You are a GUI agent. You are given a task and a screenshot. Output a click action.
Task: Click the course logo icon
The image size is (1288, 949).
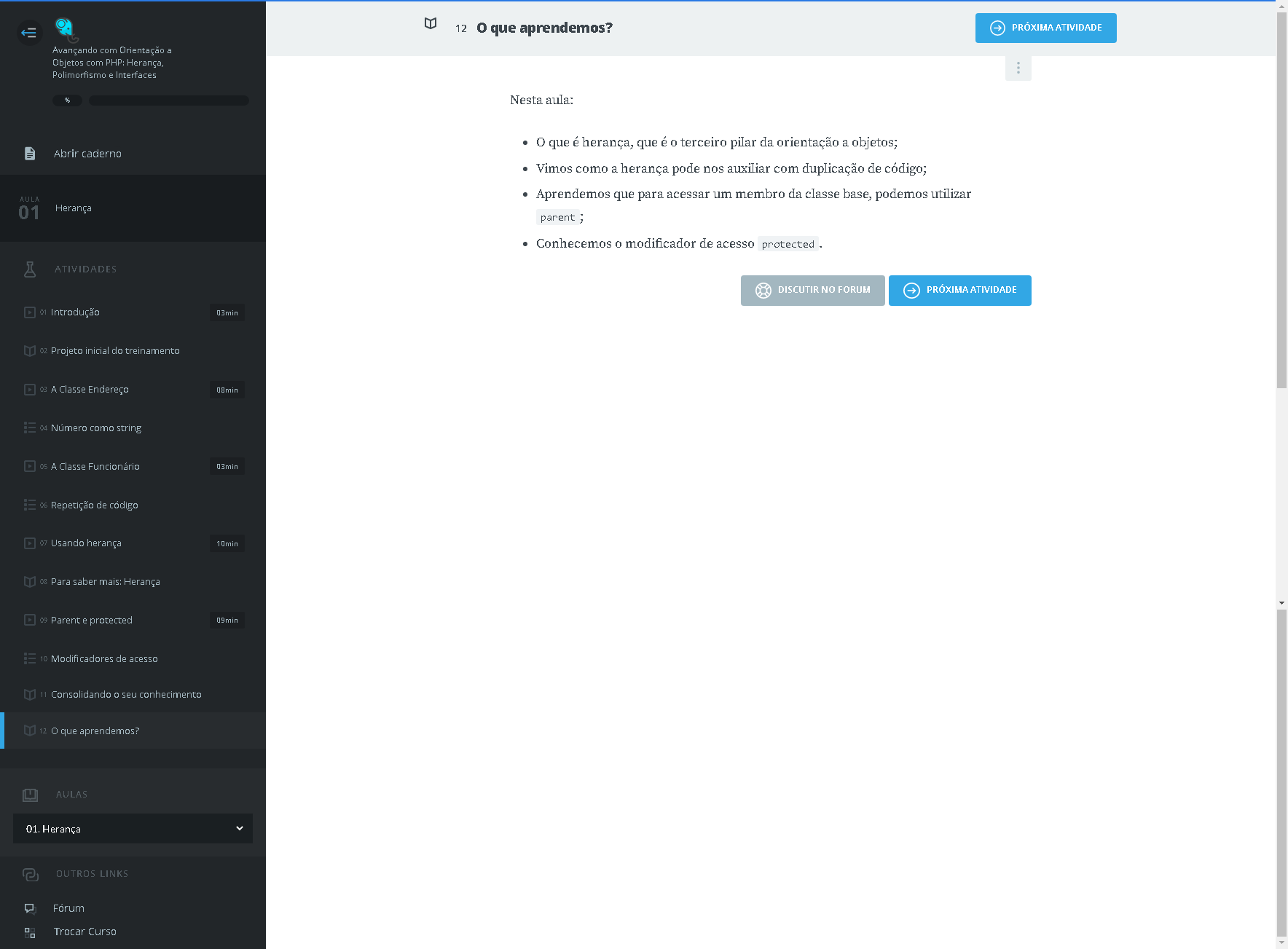pyautogui.click(x=66, y=29)
